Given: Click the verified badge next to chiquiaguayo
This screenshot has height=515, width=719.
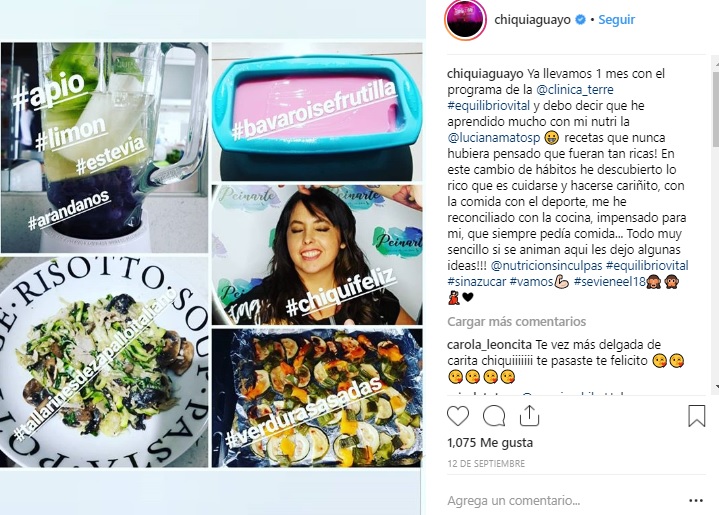Looking at the screenshot, I should point(580,20).
